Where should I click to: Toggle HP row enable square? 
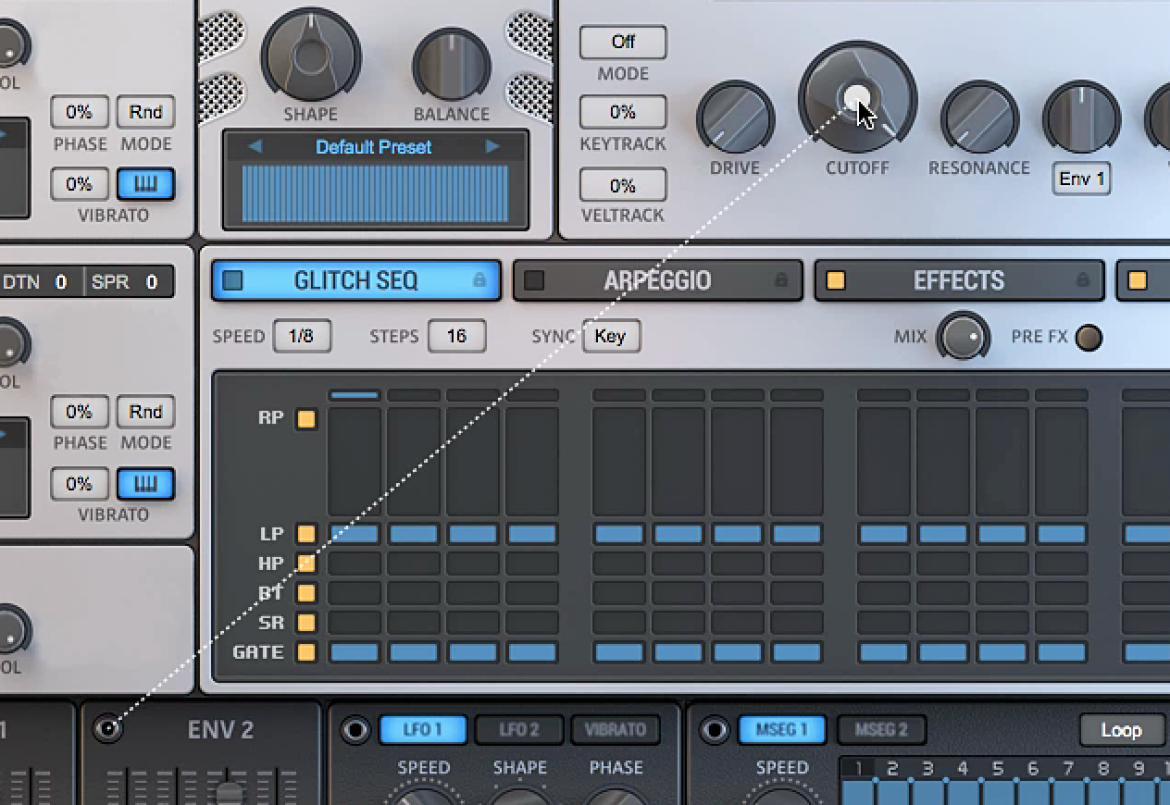[x=306, y=563]
